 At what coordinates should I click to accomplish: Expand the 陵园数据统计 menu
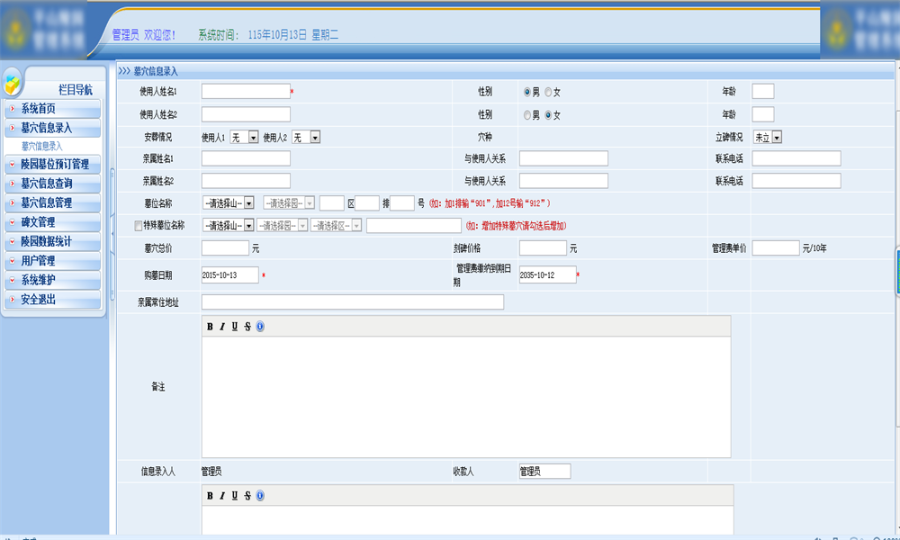(53, 242)
